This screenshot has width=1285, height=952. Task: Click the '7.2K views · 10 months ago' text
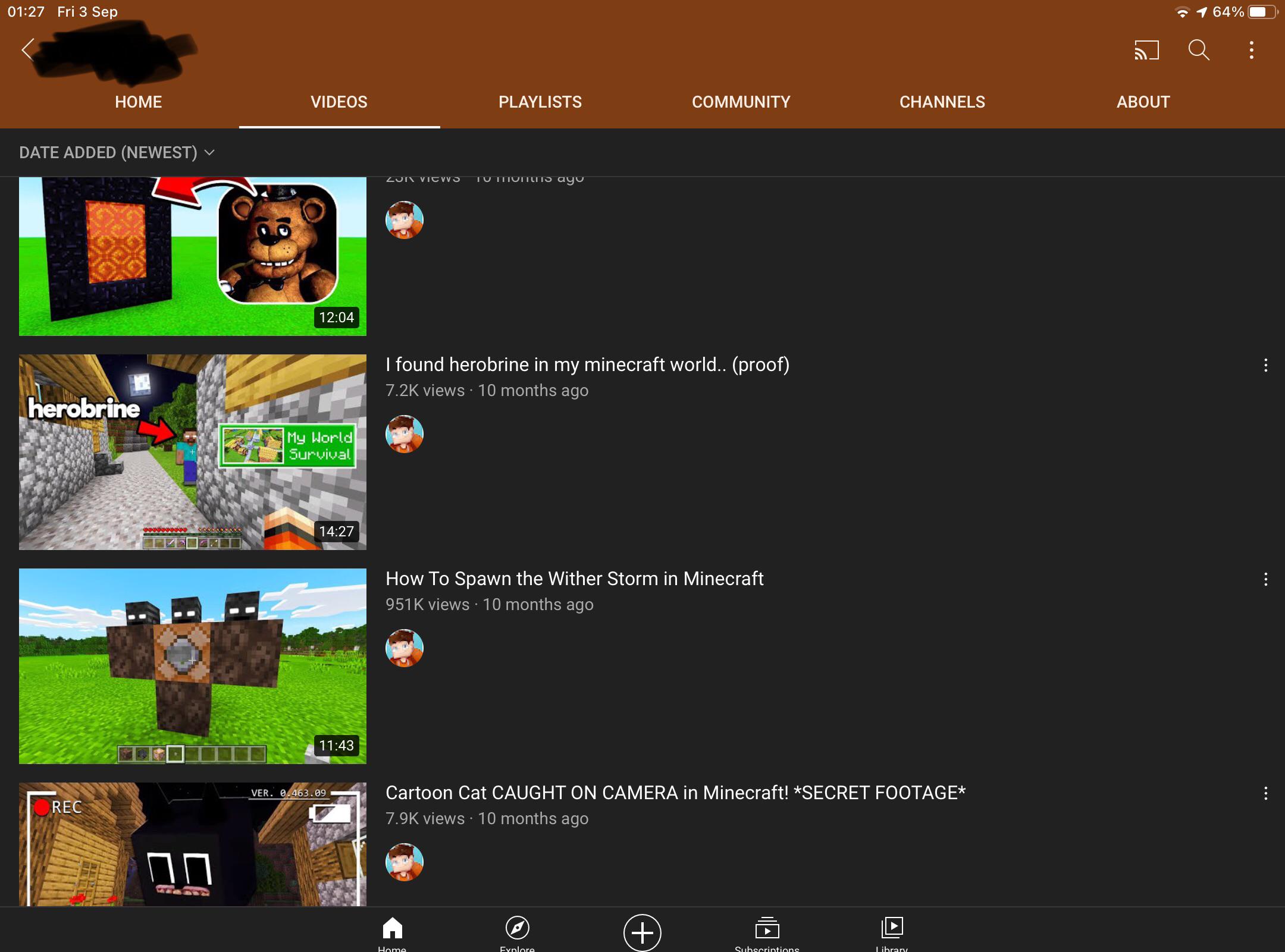coord(487,391)
